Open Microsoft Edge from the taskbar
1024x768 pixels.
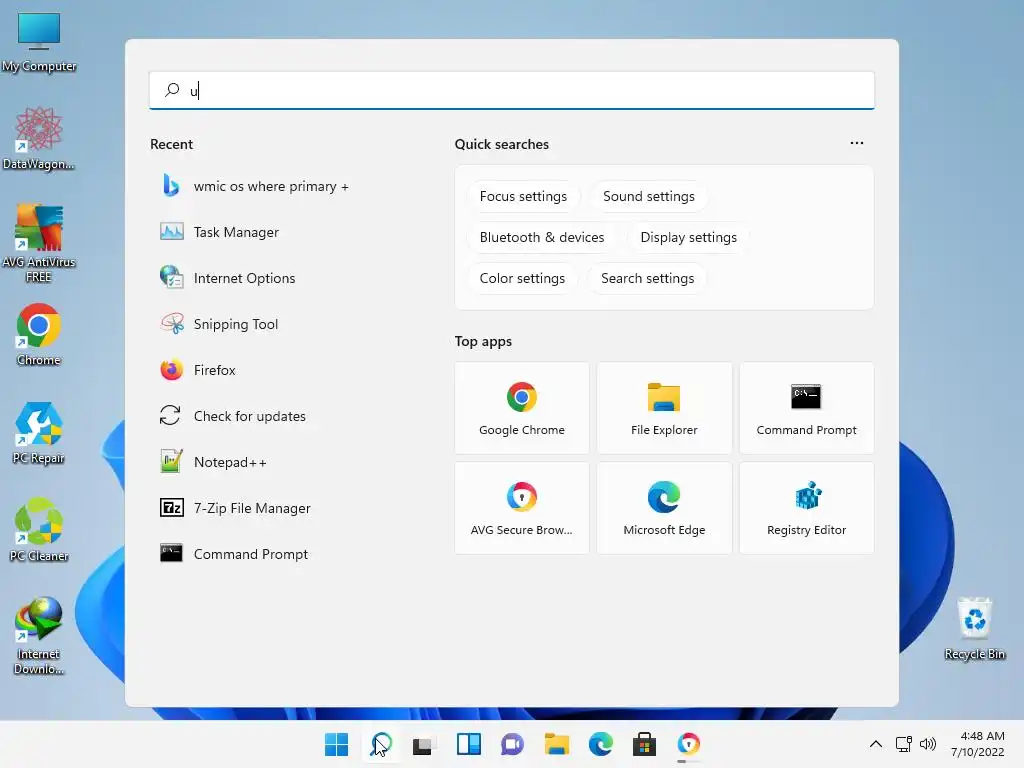(600, 744)
